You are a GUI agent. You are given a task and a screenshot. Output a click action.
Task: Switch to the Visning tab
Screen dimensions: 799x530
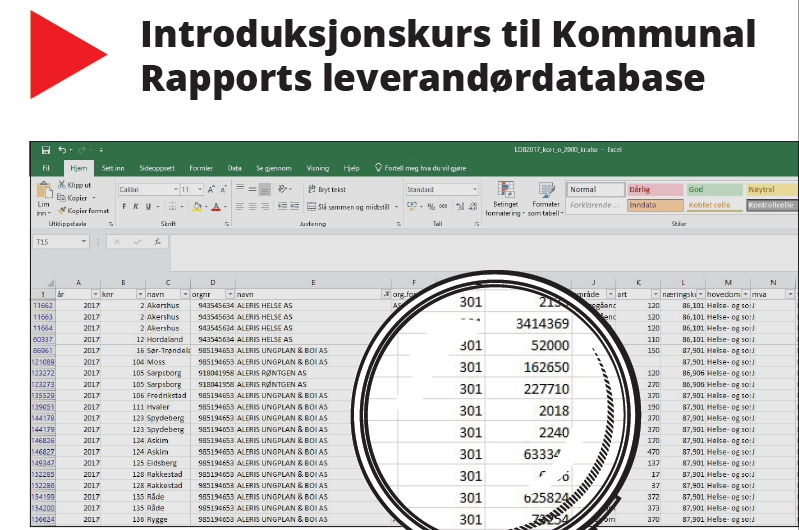pyautogui.click(x=317, y=168)
